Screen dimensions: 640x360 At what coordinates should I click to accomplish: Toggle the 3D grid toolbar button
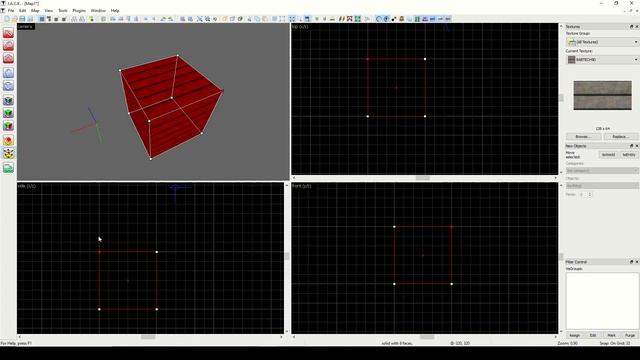coord(49,19)
